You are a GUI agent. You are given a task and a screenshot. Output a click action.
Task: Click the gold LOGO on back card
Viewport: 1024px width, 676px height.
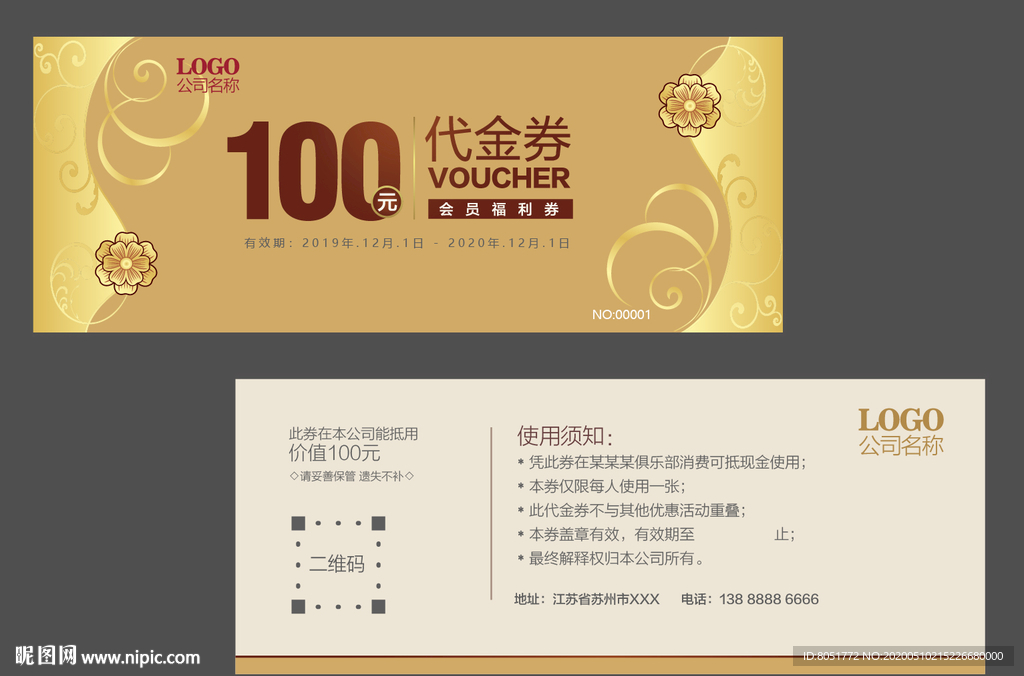(901, 421)
